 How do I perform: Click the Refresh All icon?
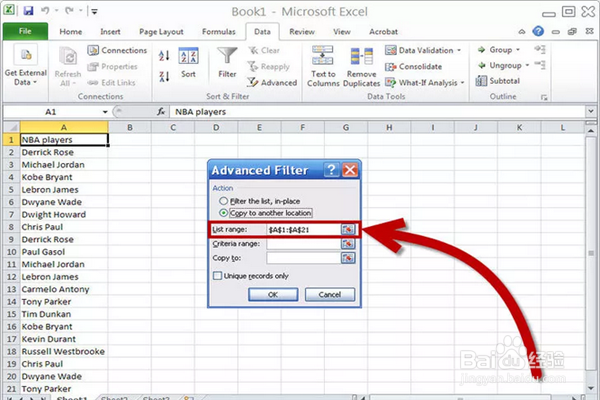click(68, 66)
